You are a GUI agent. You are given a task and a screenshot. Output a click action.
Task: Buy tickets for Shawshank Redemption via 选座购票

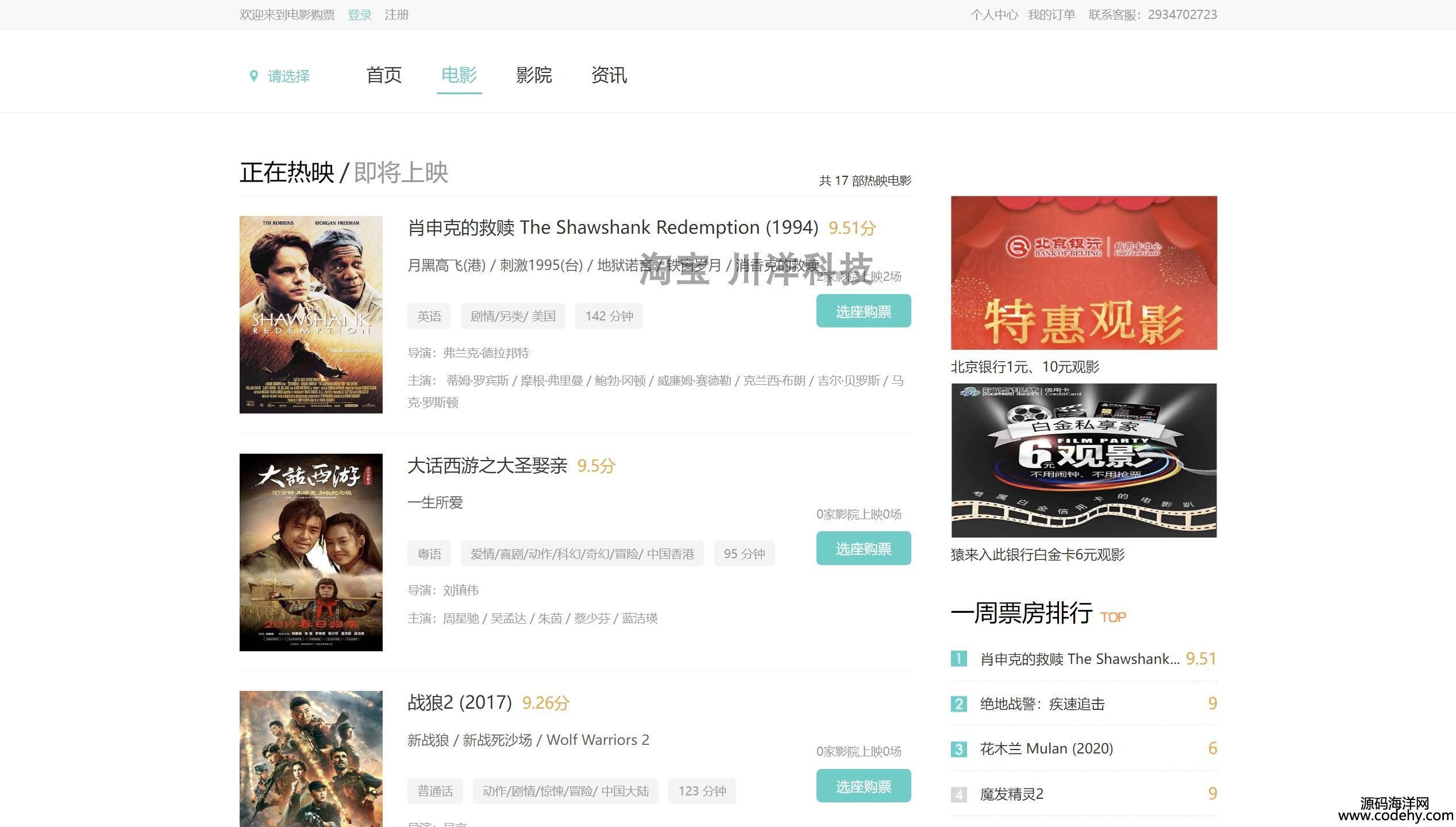pyautogui.click(x=864, y=311)
